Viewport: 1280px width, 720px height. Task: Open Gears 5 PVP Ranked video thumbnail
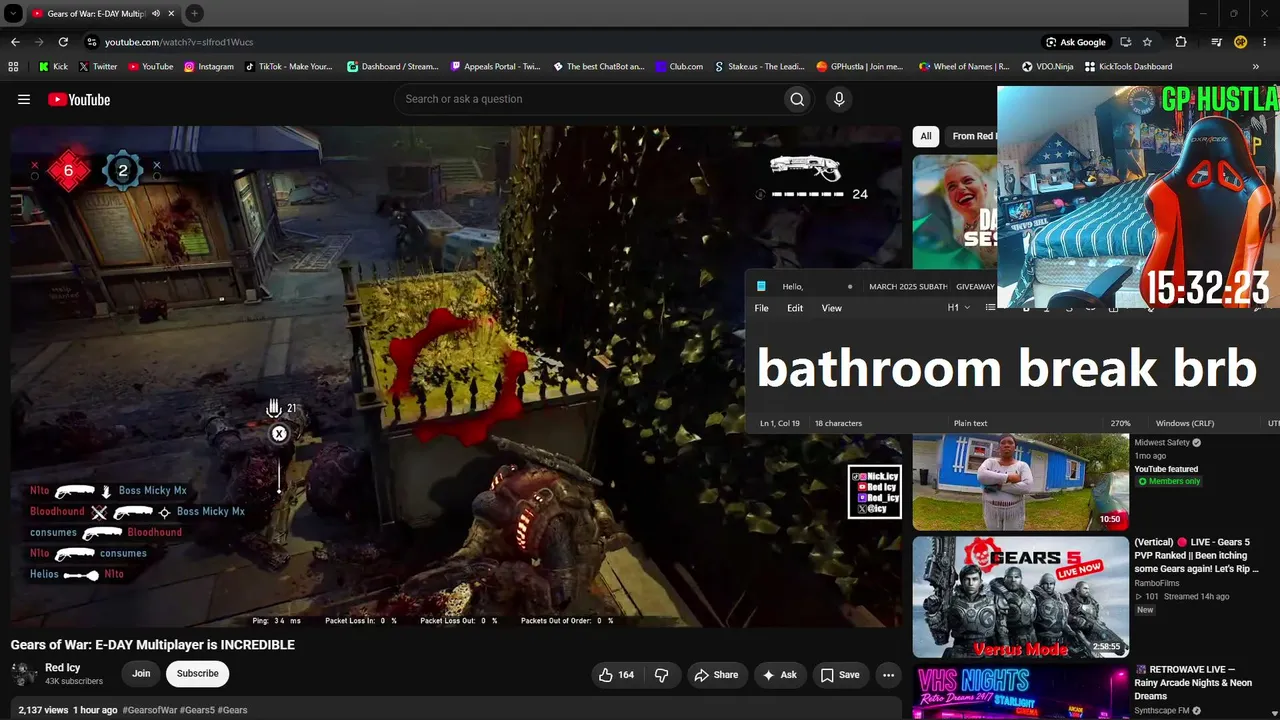point(1020,597)
